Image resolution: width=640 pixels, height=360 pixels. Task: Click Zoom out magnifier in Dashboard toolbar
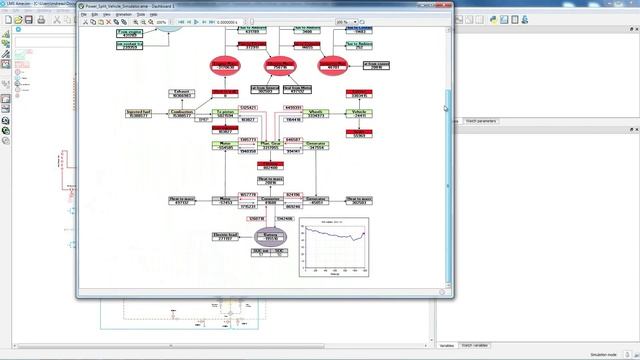click(x=143, y=22)
